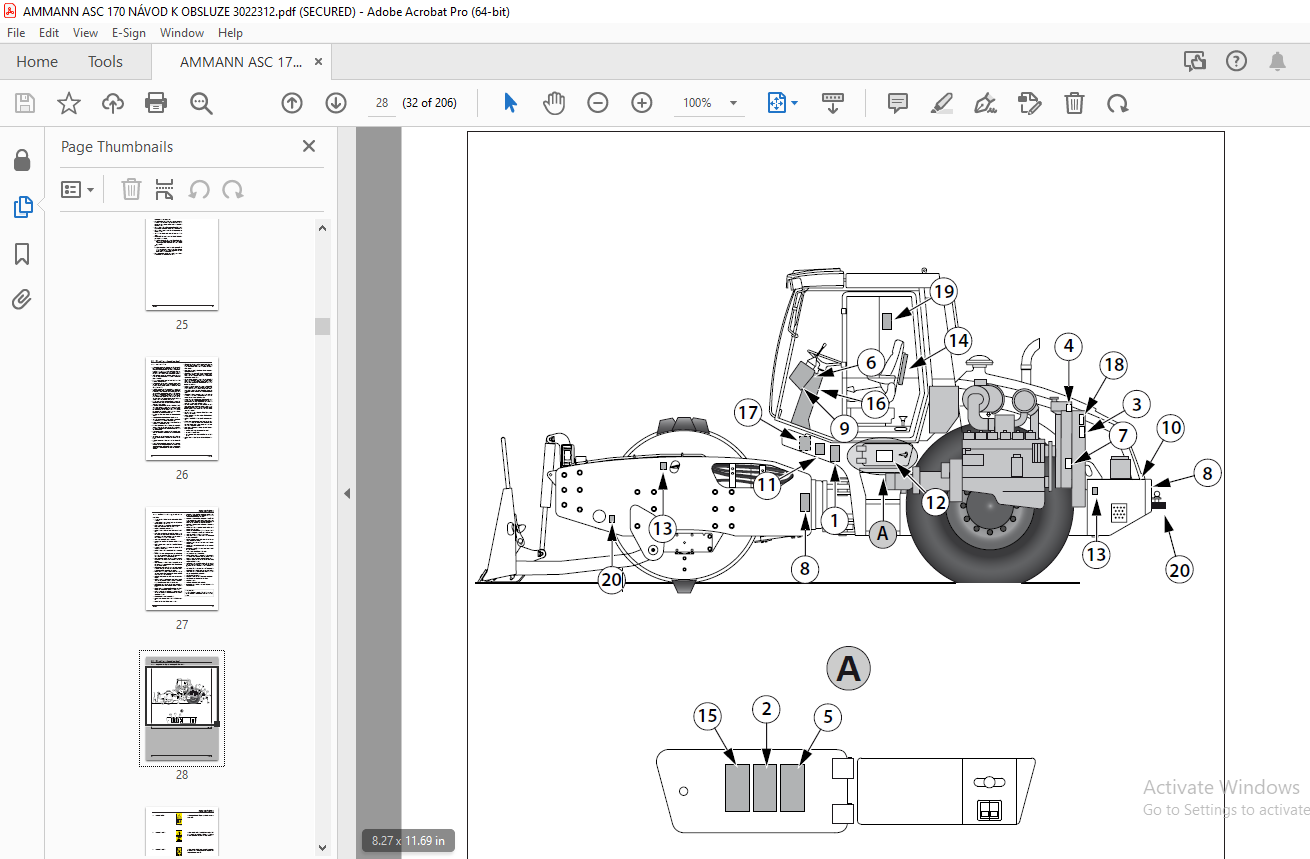Add the document to favorites with the star icon
This screenshot has width=1310, height=859.
pos(68,103)
